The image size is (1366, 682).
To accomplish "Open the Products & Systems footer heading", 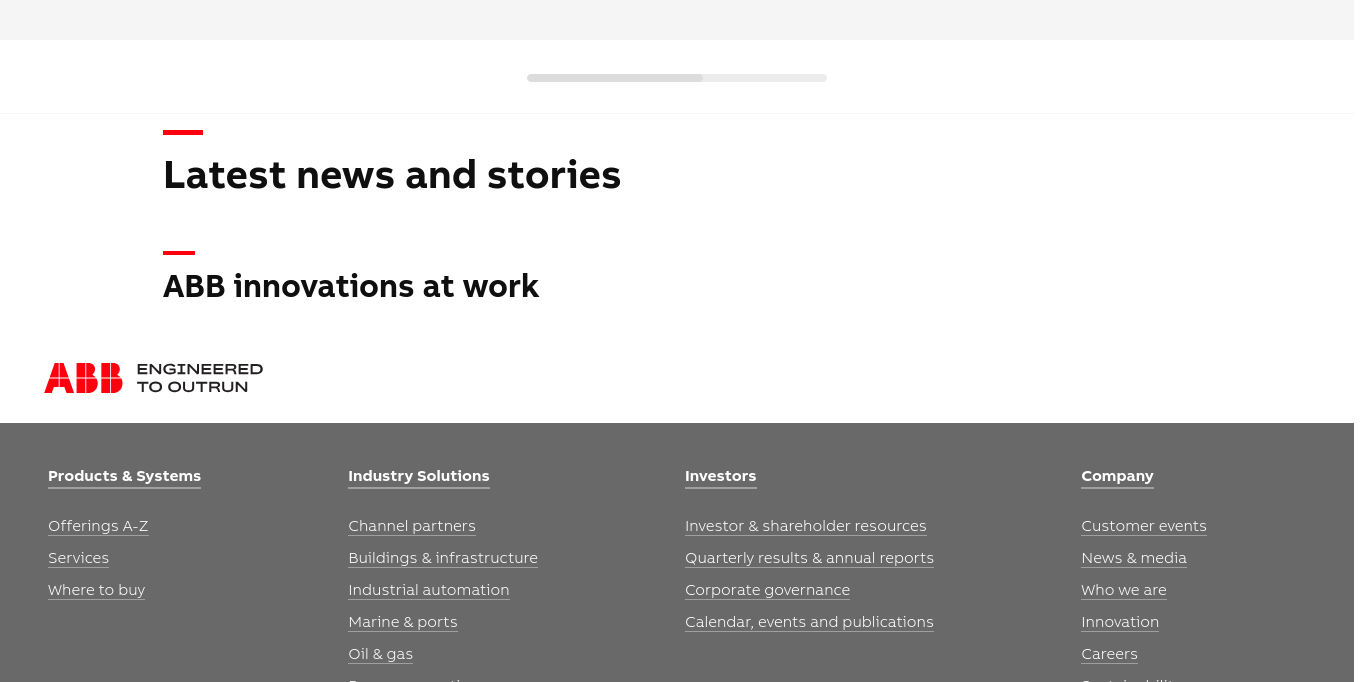I will [x=124, y=476].
